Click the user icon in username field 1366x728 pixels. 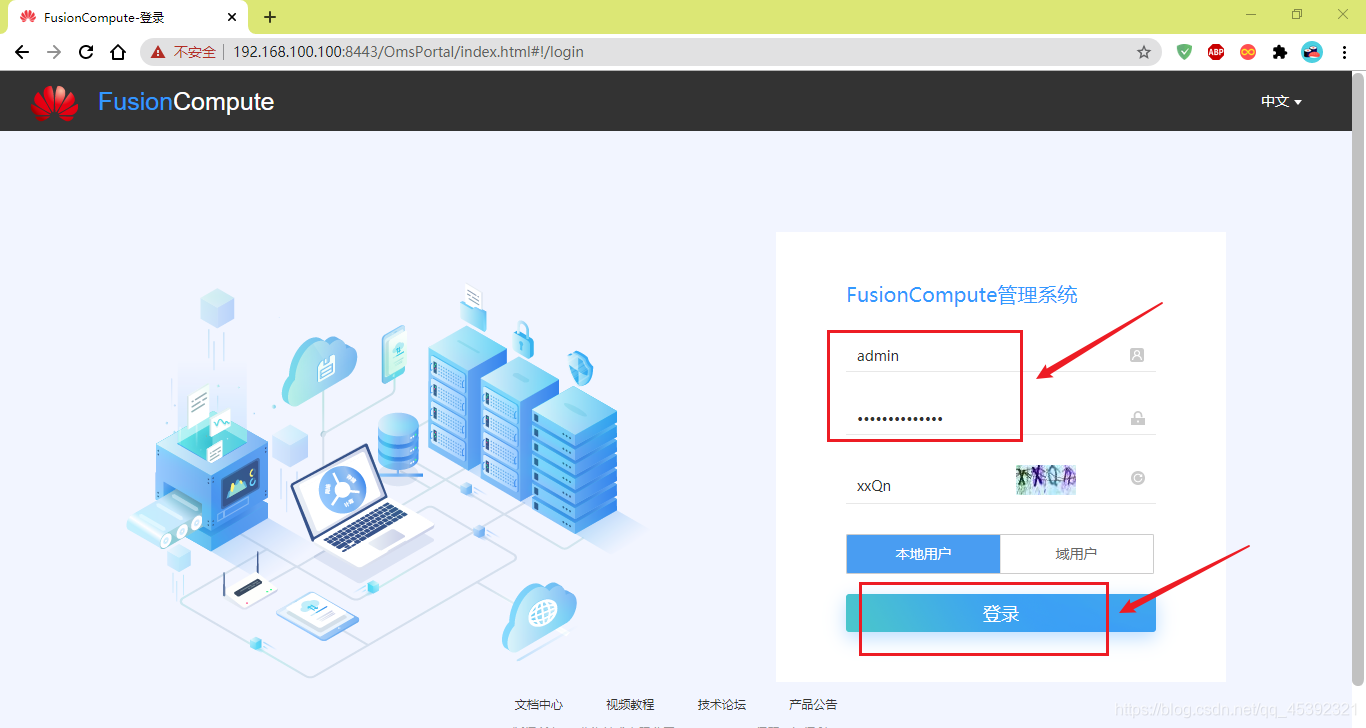click(x=1137, y=355)
